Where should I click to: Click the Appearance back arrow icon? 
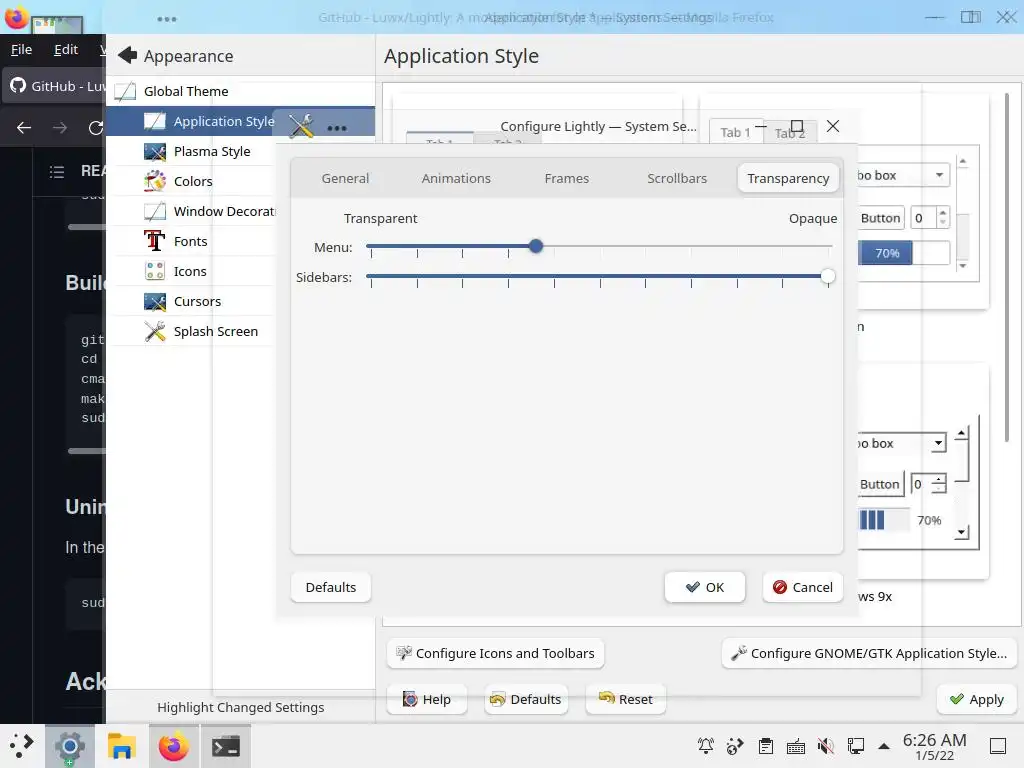[127, 56]
